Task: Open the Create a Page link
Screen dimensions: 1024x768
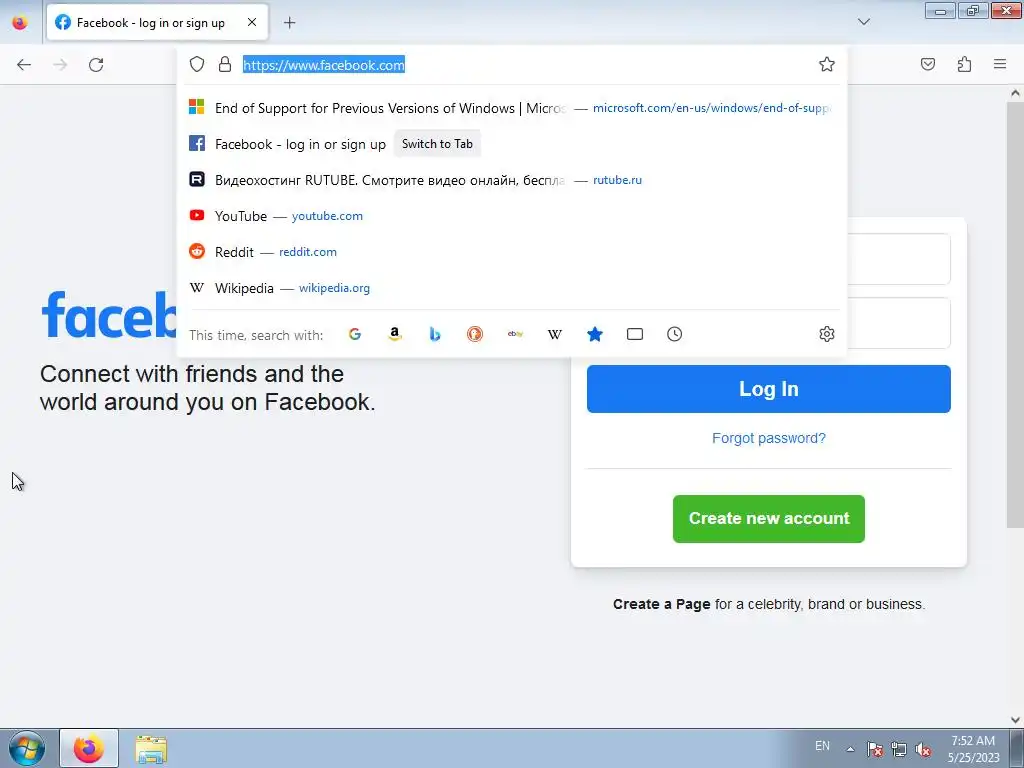Action: 661,604
